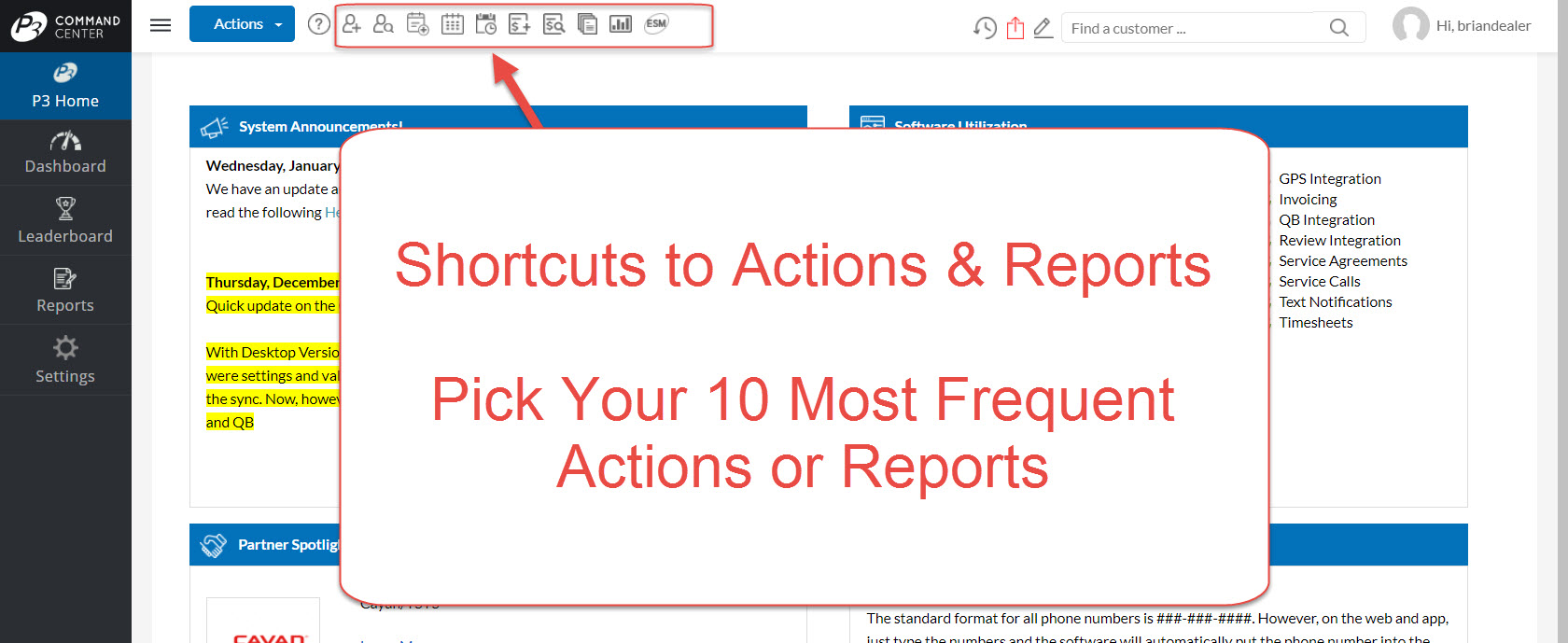
Task: Toggle the hamburger sidebar menu
Action: 161,25
